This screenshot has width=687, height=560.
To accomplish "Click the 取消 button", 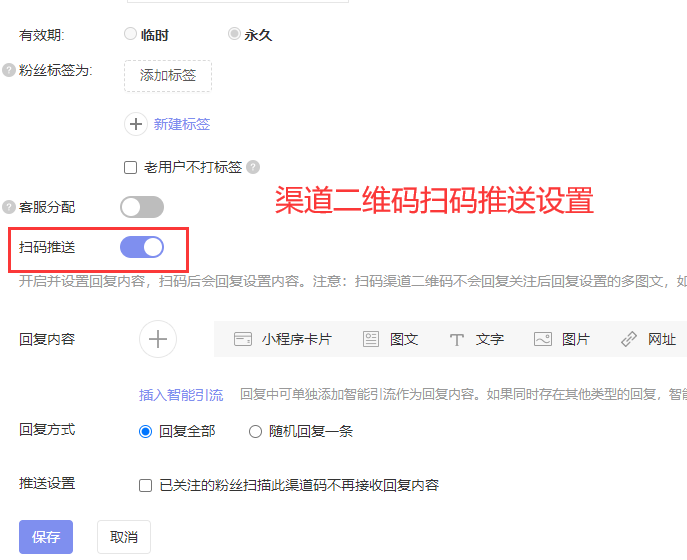I will 124,537.
